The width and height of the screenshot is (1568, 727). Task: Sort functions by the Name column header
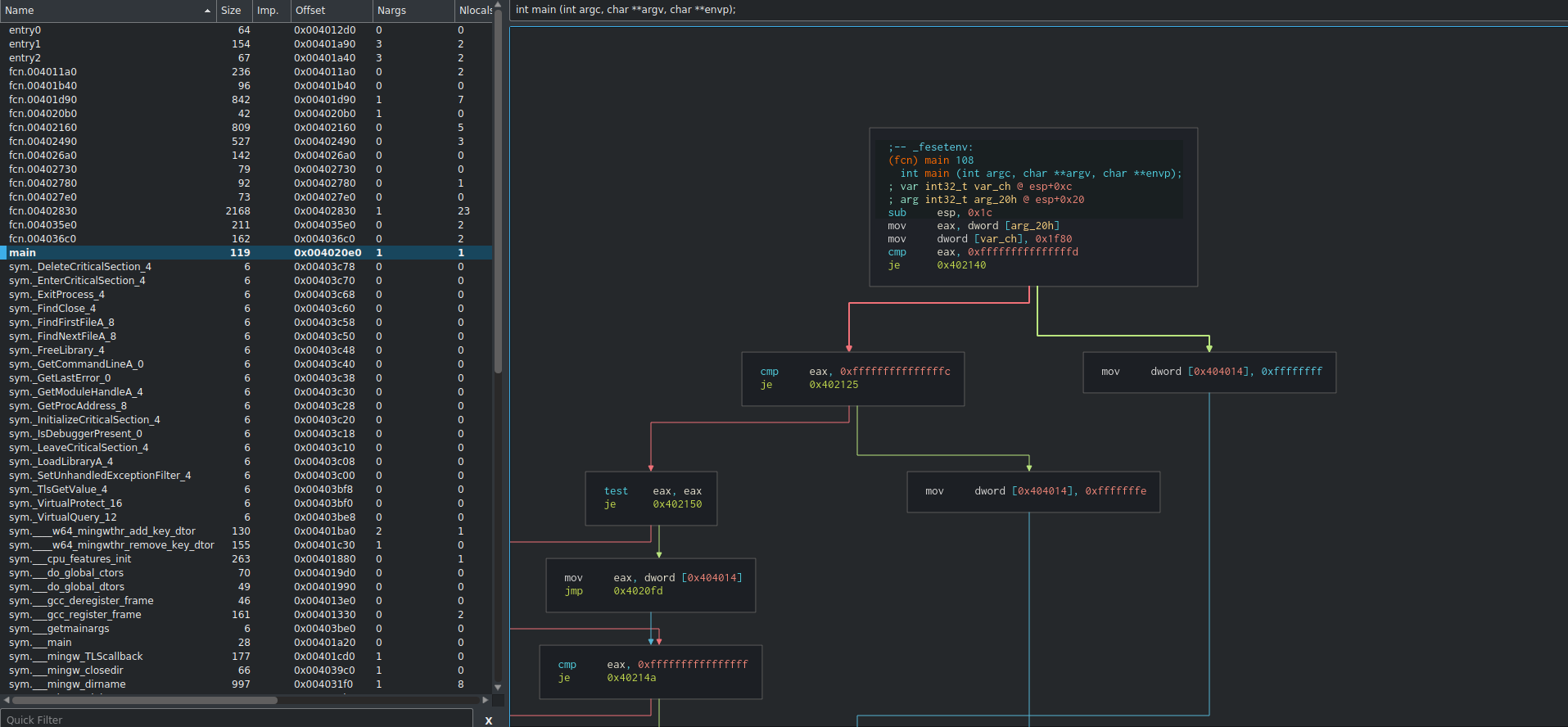(x=108, y=11)
